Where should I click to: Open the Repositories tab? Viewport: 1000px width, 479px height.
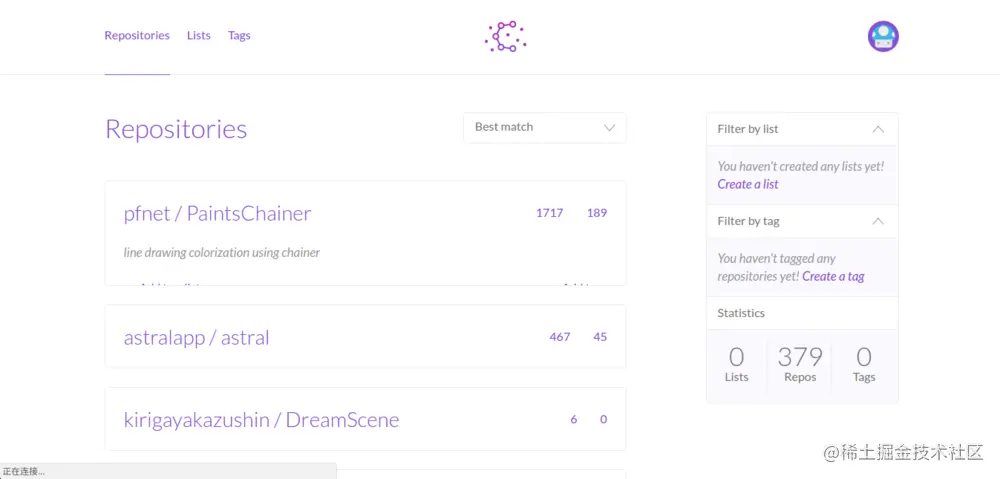tap(137, 36)
